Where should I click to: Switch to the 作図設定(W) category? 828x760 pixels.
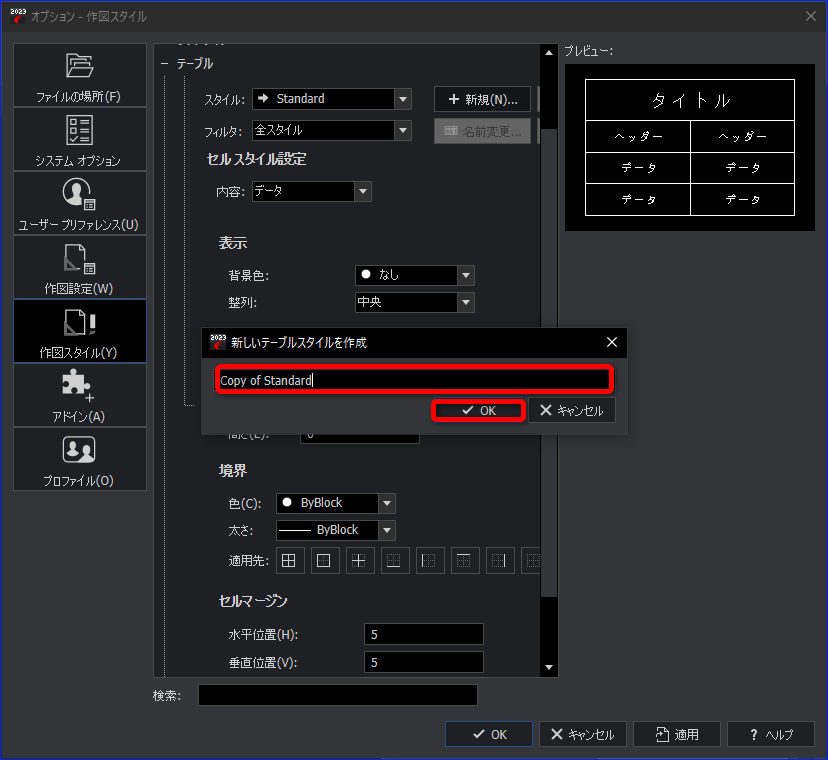(x=80, y=267)
